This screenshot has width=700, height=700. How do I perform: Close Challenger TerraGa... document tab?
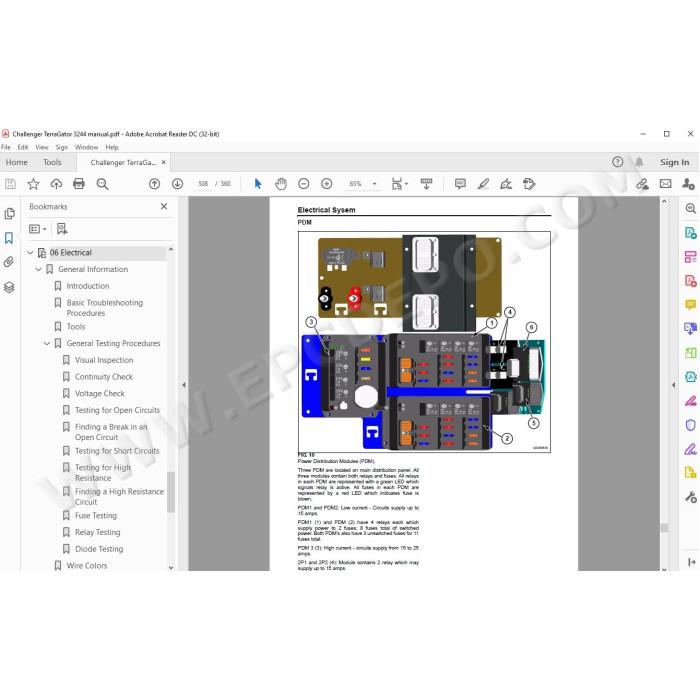pos(164,162)
